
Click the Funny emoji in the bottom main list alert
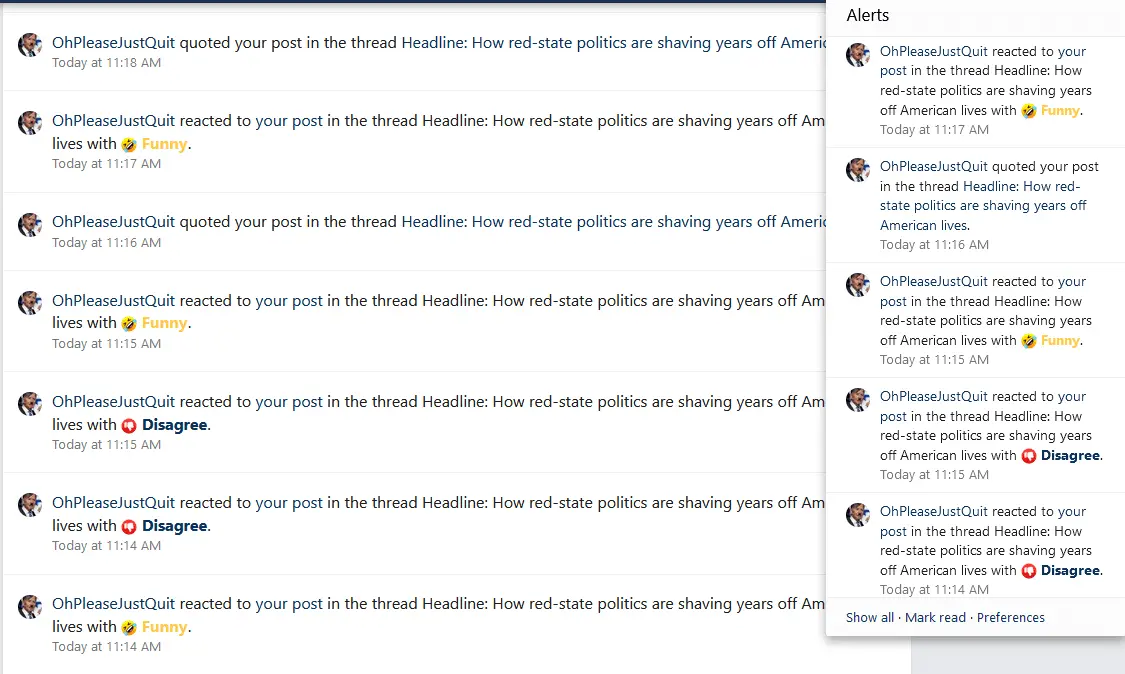click(x=129, y=627)
